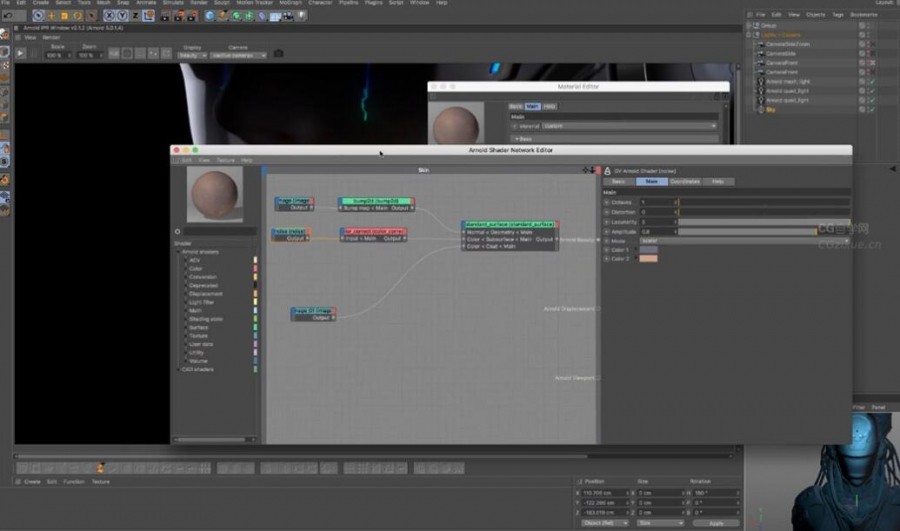This screenshot has width=900, height=531.
Task: Toggle the X axis lock
Action: pos(109,16)
